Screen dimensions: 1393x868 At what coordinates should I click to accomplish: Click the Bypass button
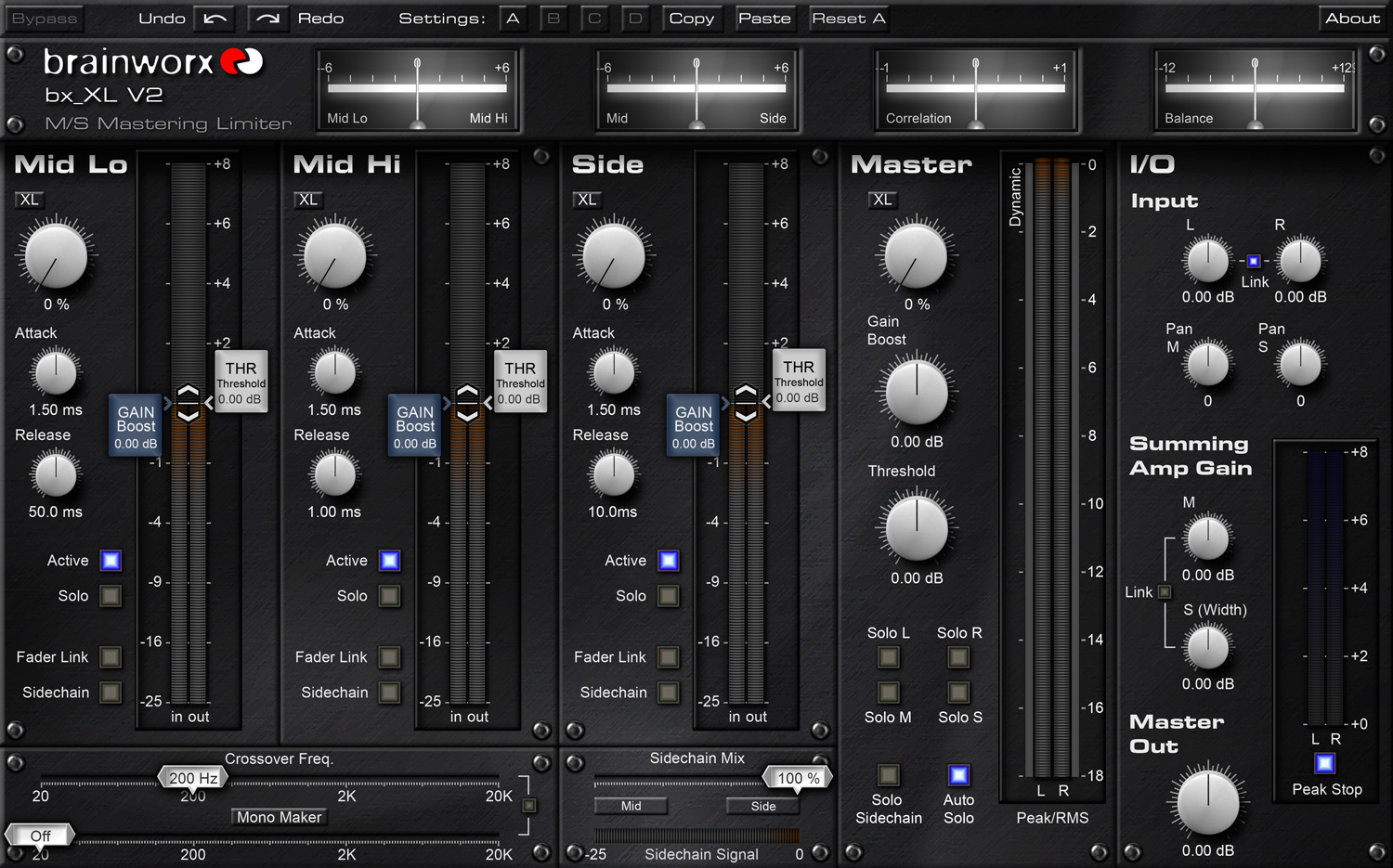coord(44,18)
